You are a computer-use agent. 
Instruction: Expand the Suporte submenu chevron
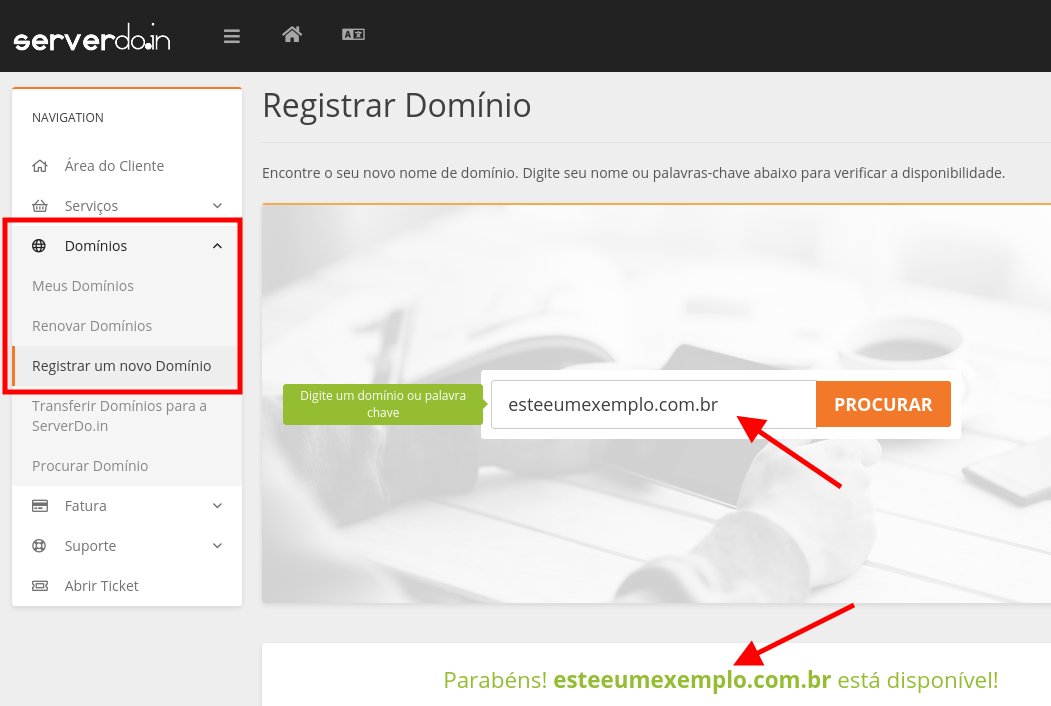point(217,546)
